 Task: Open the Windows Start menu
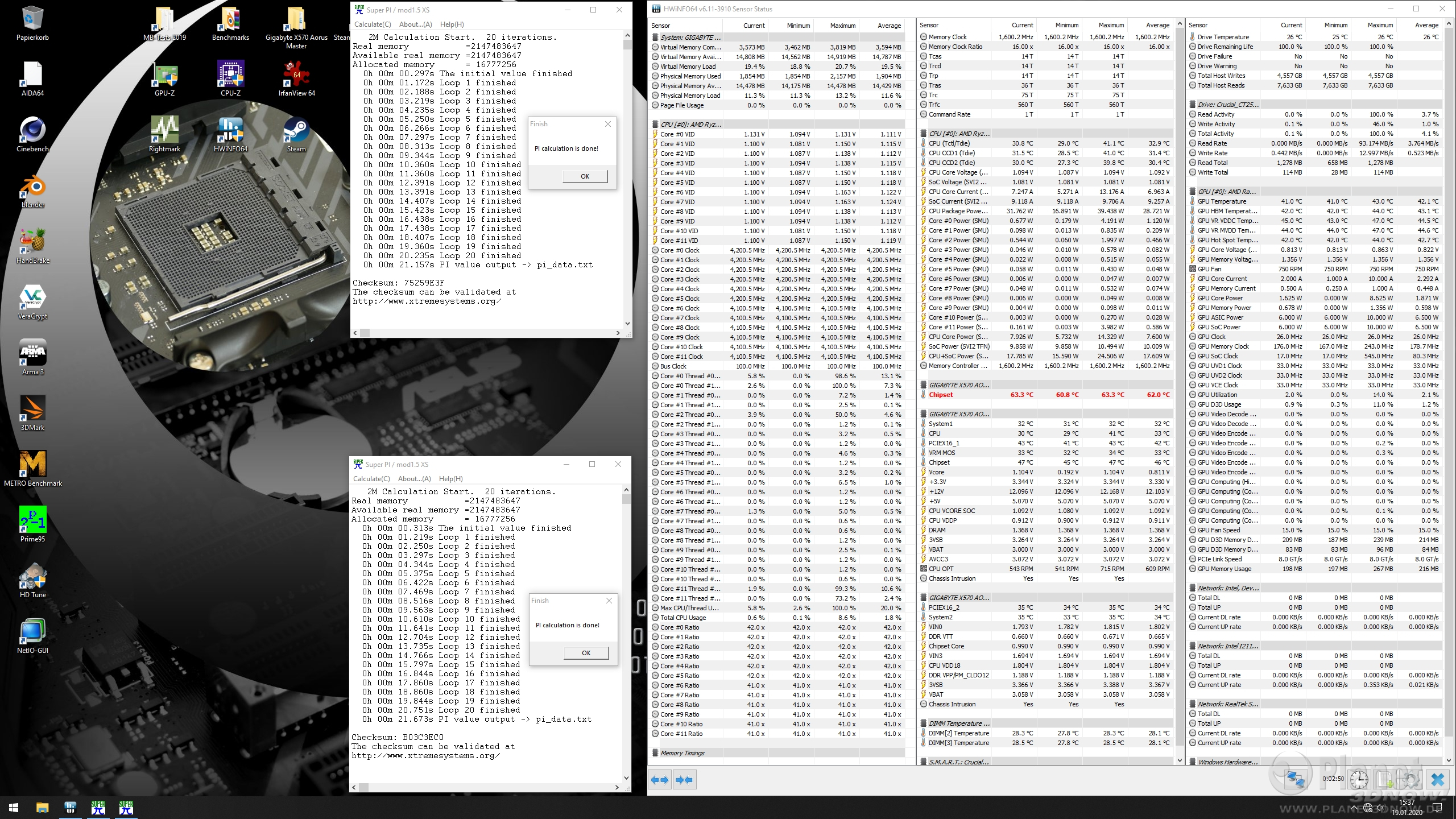coord(14,808)
